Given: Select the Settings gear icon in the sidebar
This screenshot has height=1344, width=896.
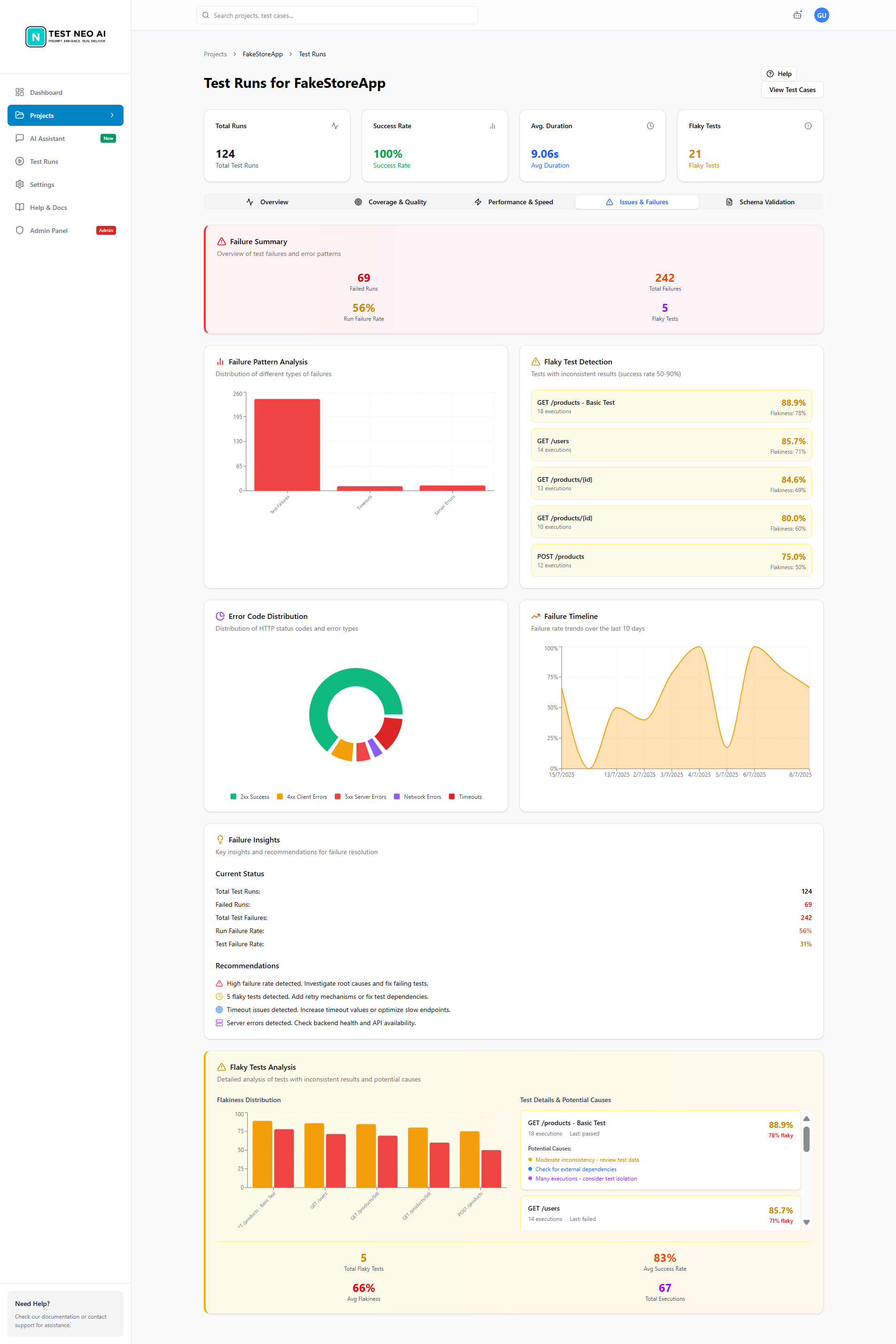Looking at the screenshot, I should (x=19, y=184).
